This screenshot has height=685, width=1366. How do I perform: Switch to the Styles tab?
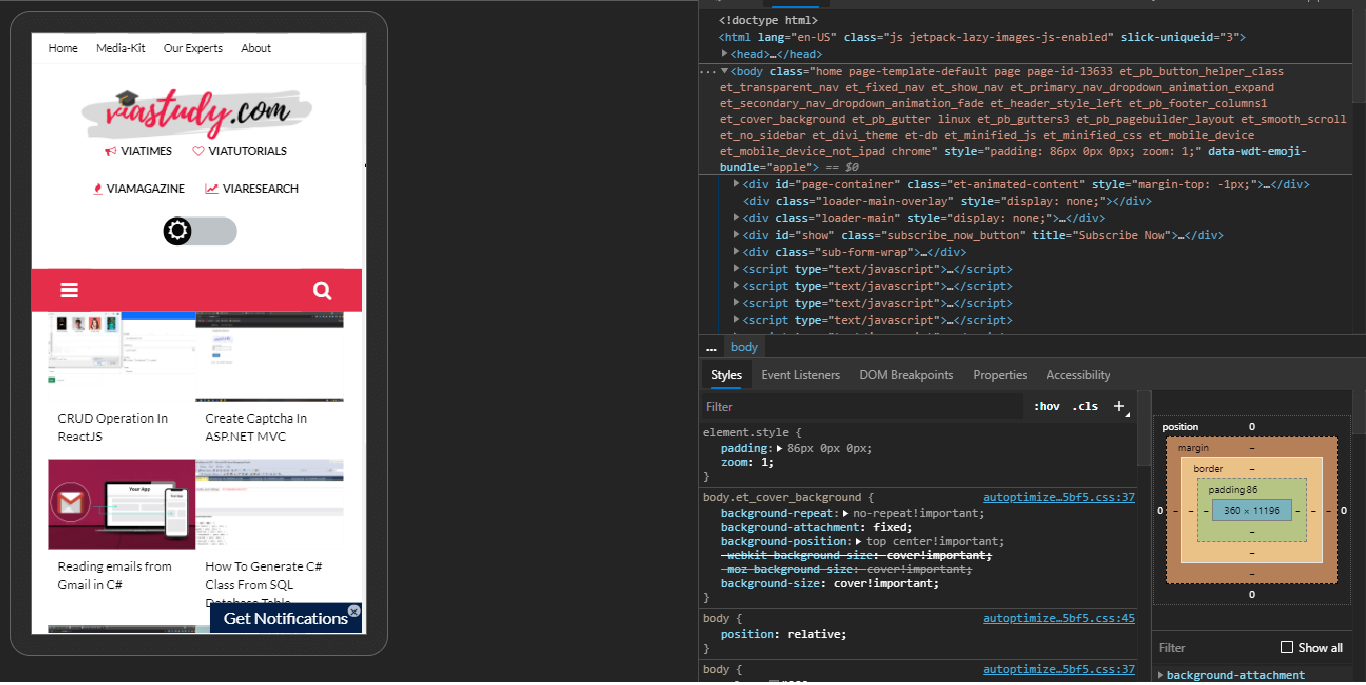tap(726, 375)
